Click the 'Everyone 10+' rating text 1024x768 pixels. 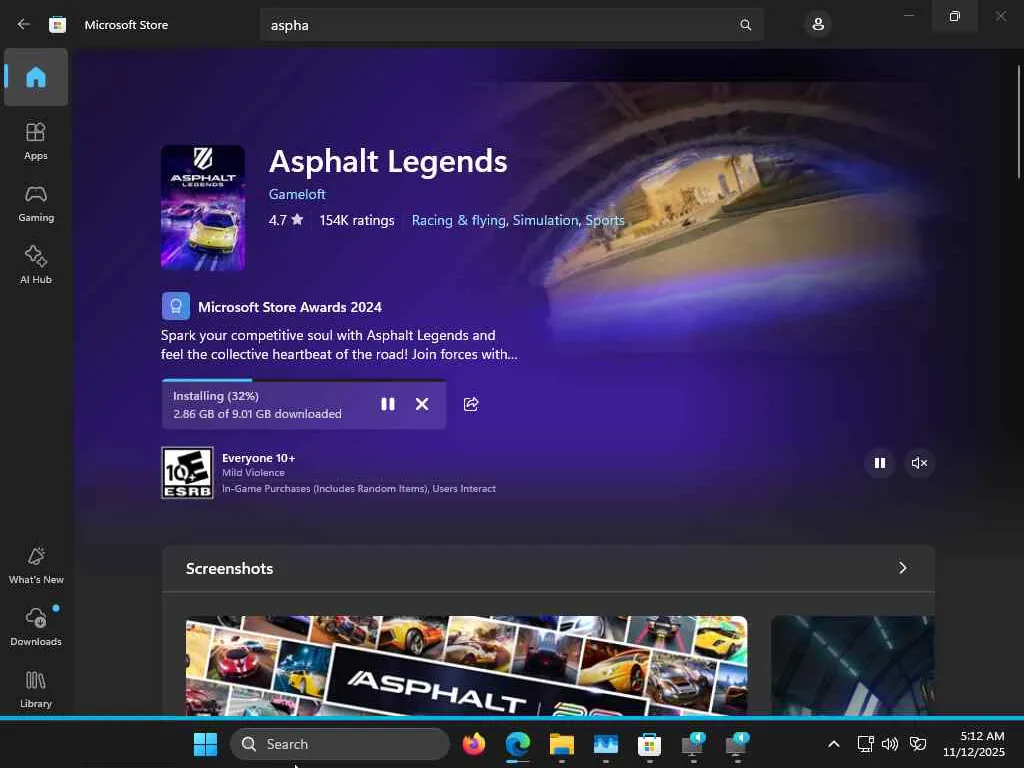(259, 458)
